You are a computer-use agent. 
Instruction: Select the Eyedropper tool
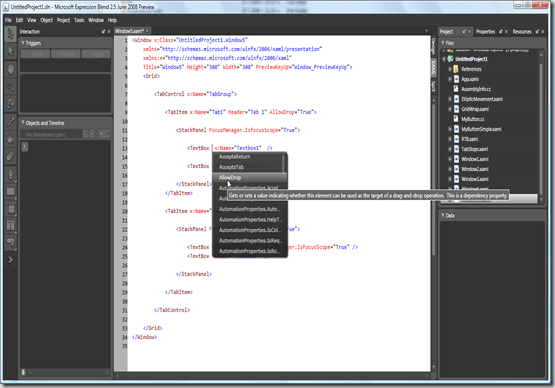(10, 122)
